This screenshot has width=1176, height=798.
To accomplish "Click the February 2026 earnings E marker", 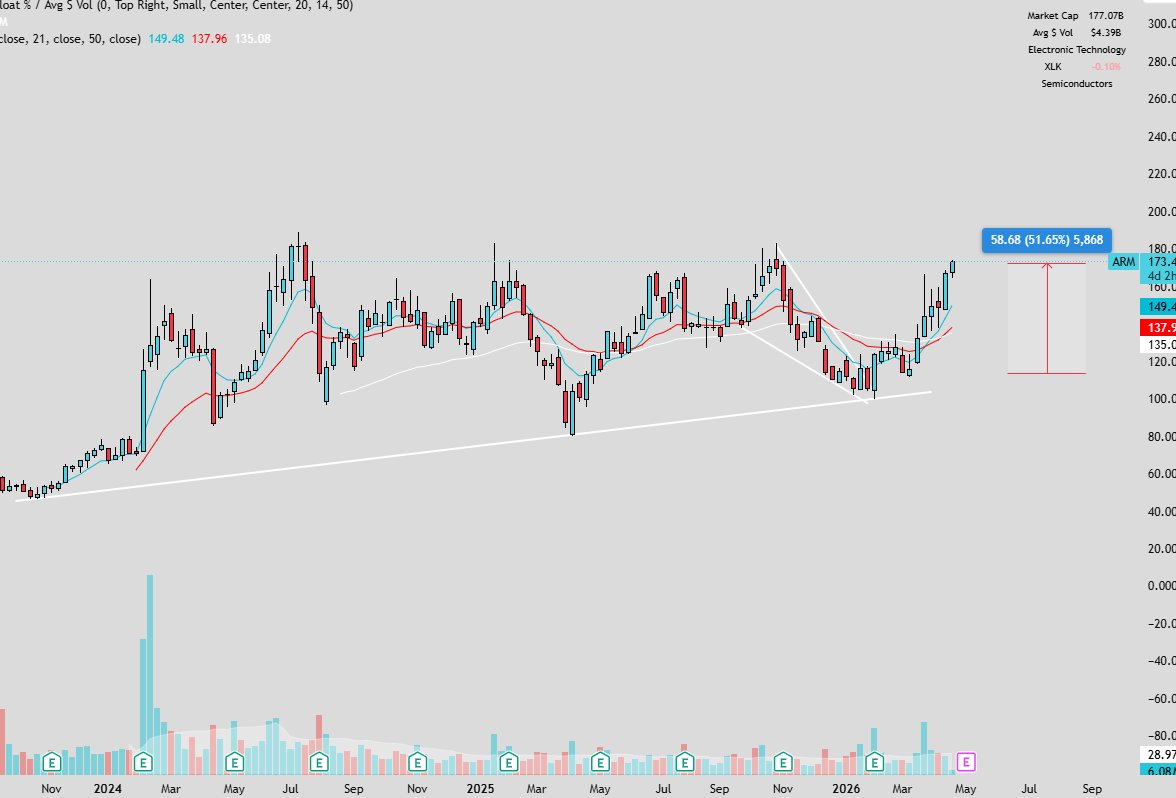I will 874,763.
